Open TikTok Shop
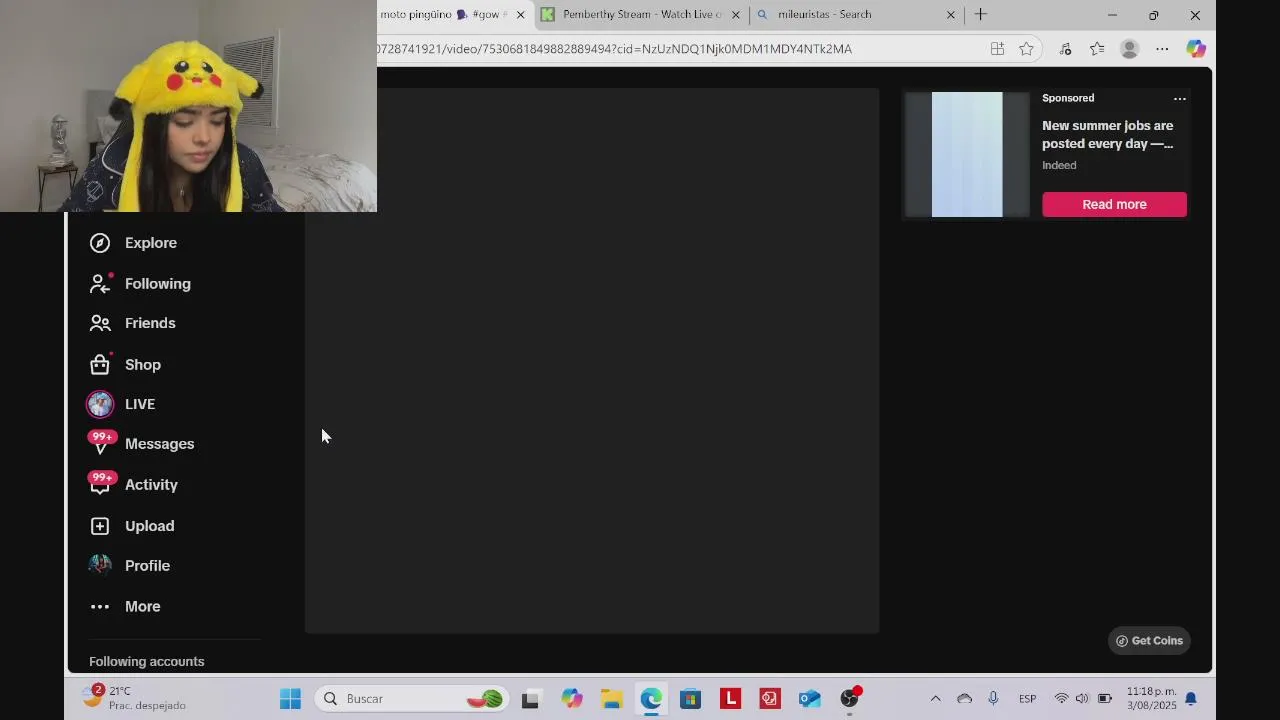The height and width of the screenshot is (720, 1280). 125,365
